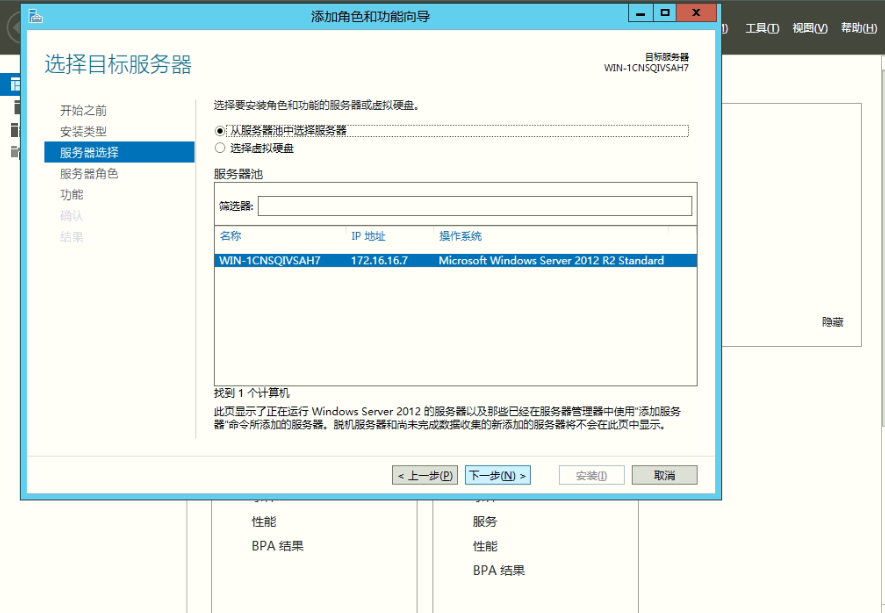Viewport: 885px width, 613px height.
Task: Click Microsoft Windows Server 2012 R2 Standard cell
Action: coord(551,260)
